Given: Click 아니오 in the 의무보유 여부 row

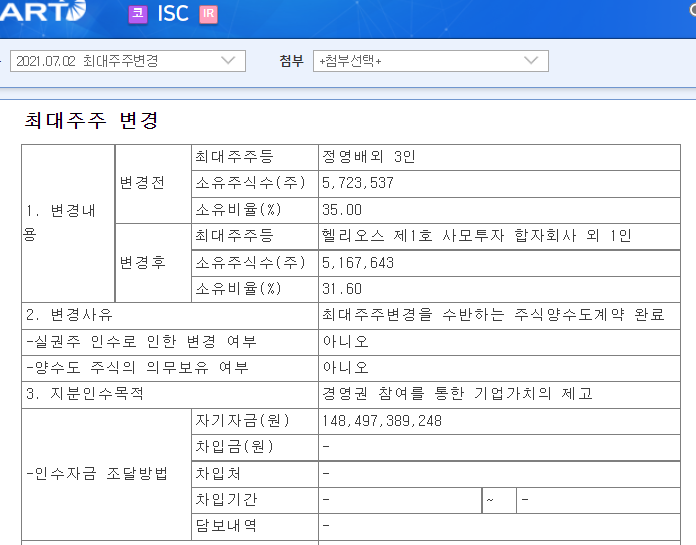Looking at the screenshot, I should 345,367.
